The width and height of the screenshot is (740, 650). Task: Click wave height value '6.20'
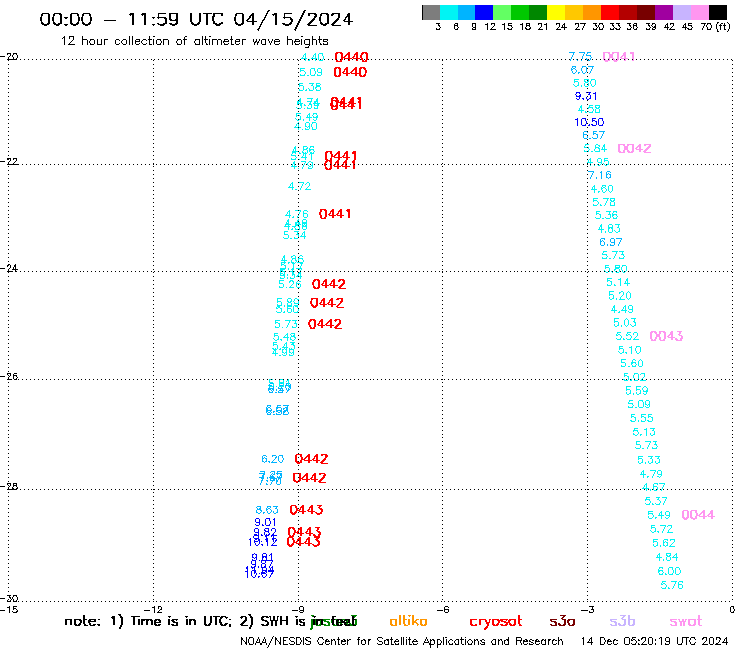click(x=273, y=459)
